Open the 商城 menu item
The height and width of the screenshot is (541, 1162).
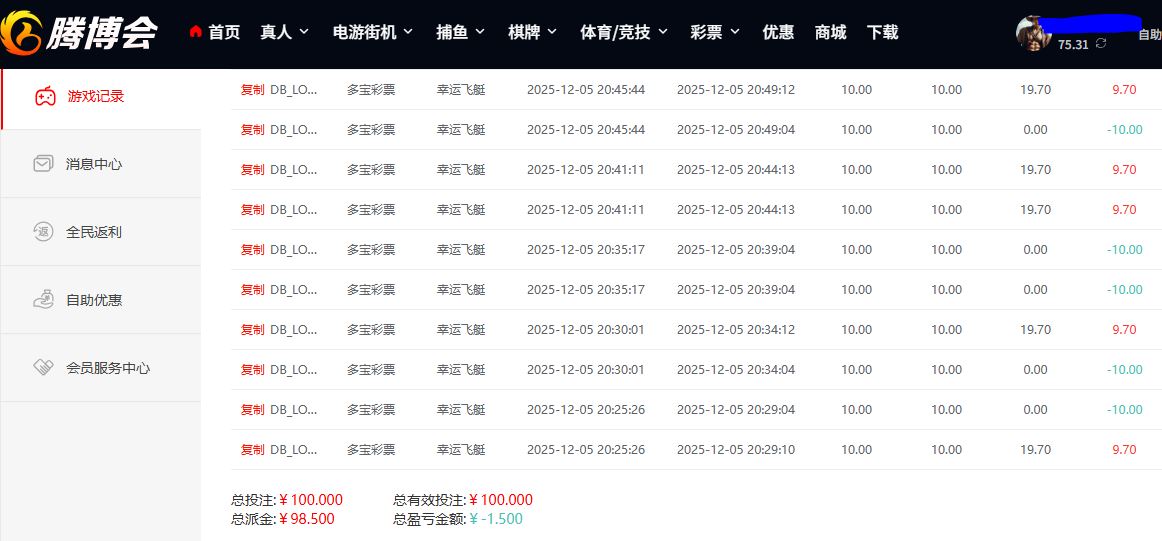click(830, 32)
